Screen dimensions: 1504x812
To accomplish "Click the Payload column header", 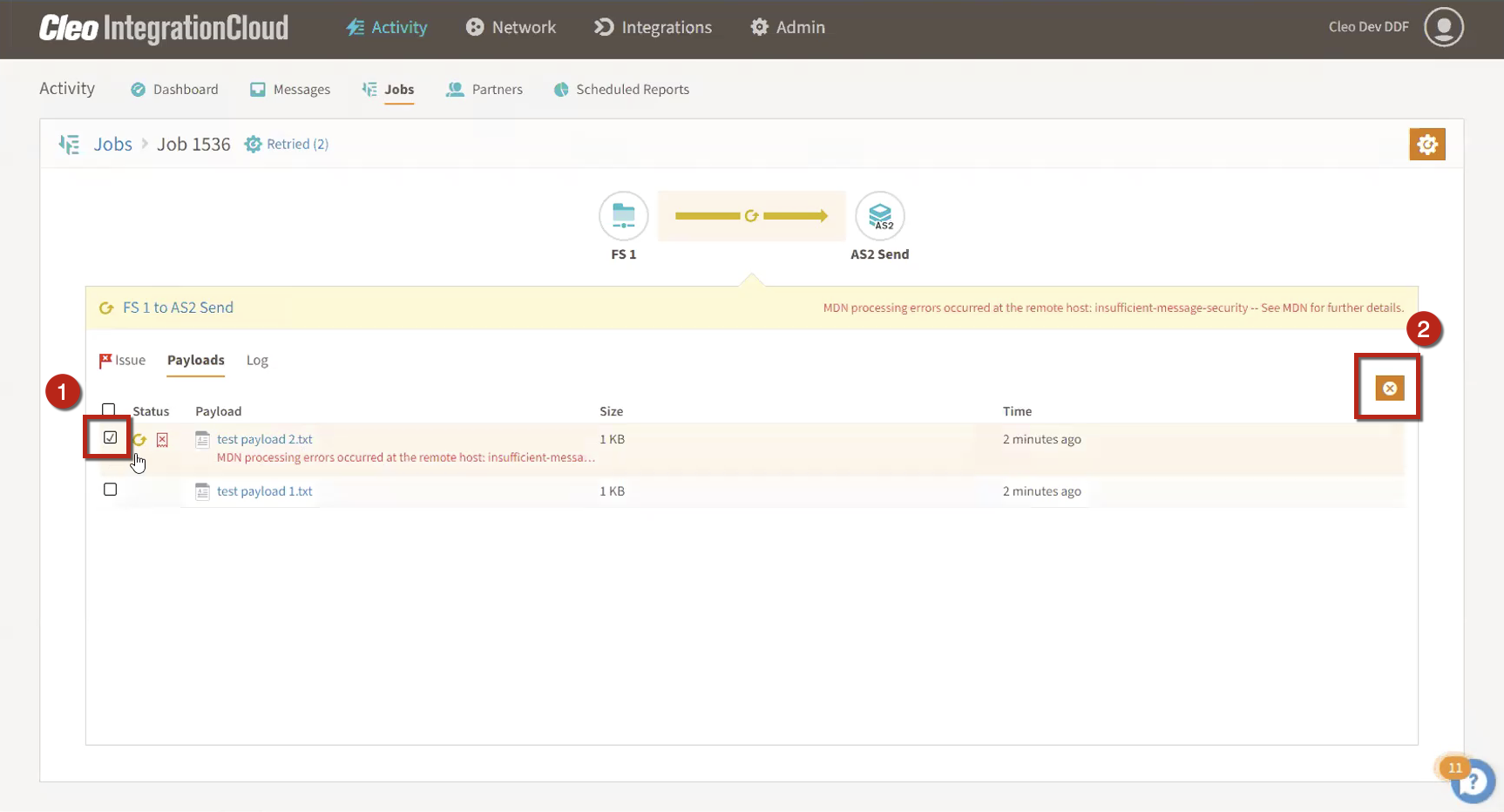I will (x=219, y=411).
